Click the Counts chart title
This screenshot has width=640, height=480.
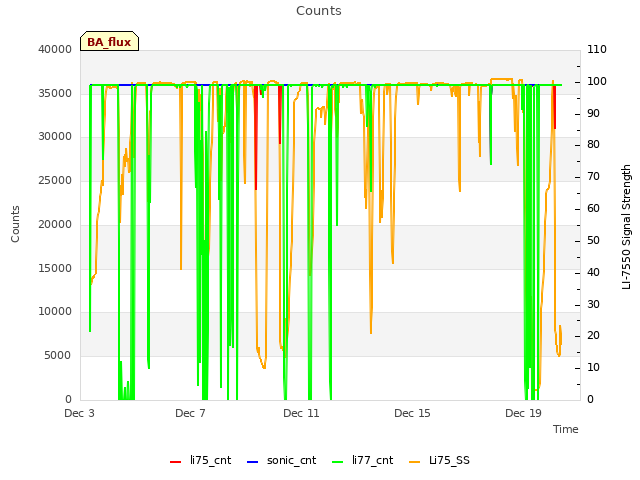point(319,11)
